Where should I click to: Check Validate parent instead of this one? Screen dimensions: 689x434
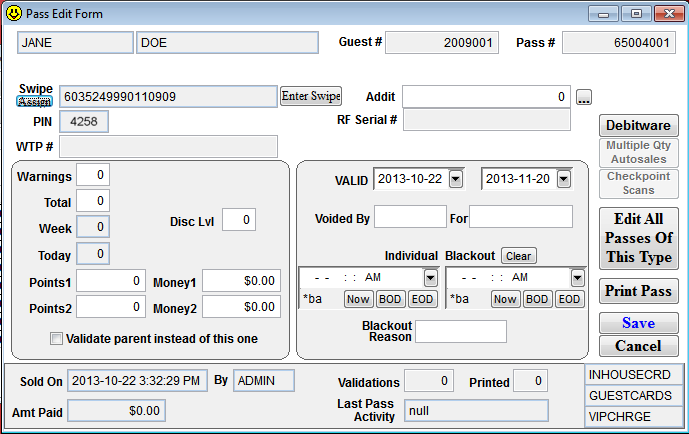56,339
